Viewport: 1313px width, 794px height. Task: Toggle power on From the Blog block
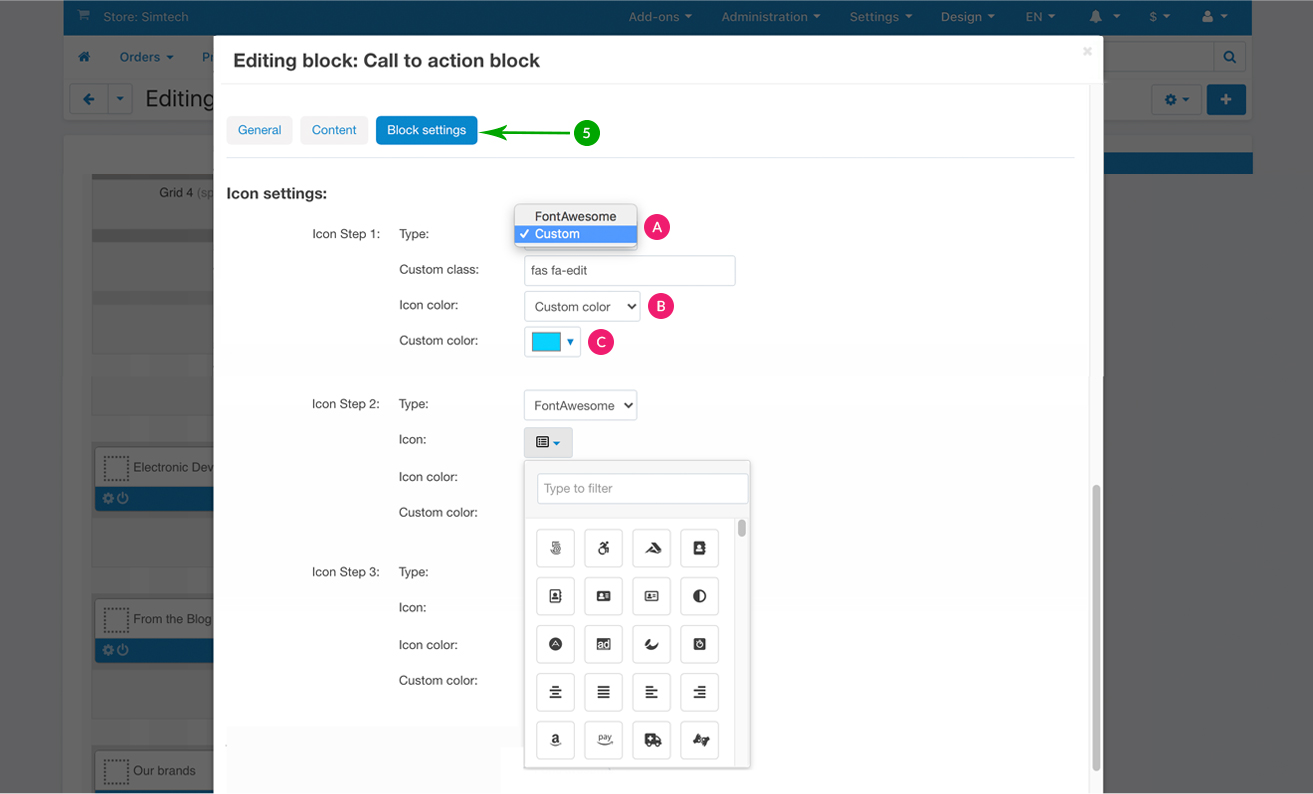click(x=123, y=650)
